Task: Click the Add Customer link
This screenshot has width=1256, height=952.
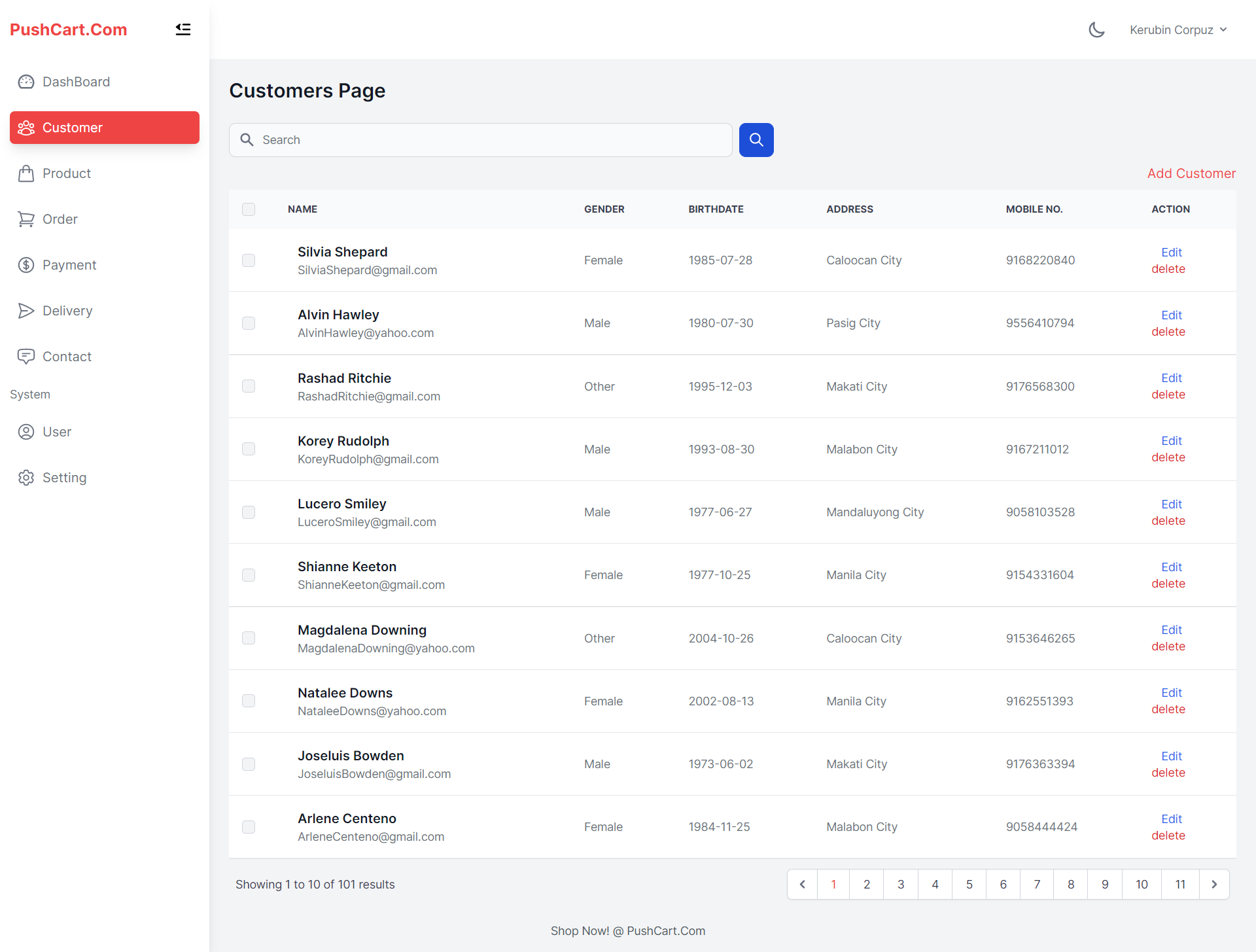Action: point(1191,173)
